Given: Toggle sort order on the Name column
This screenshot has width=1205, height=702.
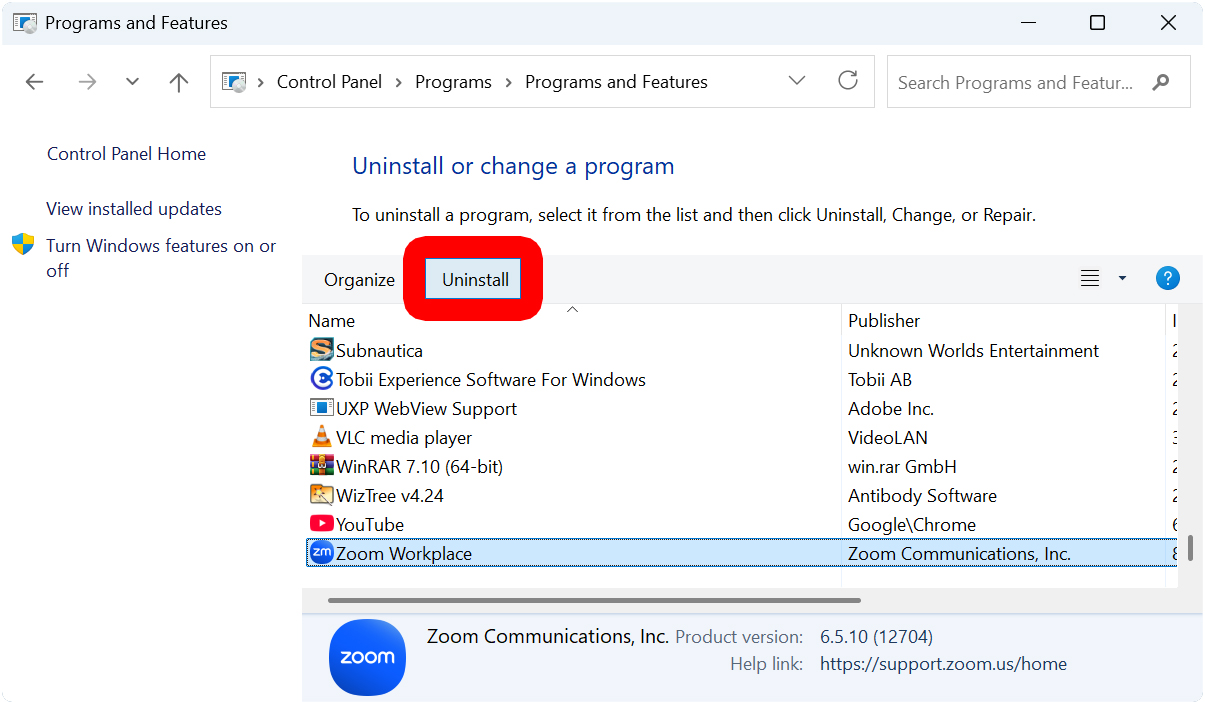Looking at the screenshot, I should 332,320.
